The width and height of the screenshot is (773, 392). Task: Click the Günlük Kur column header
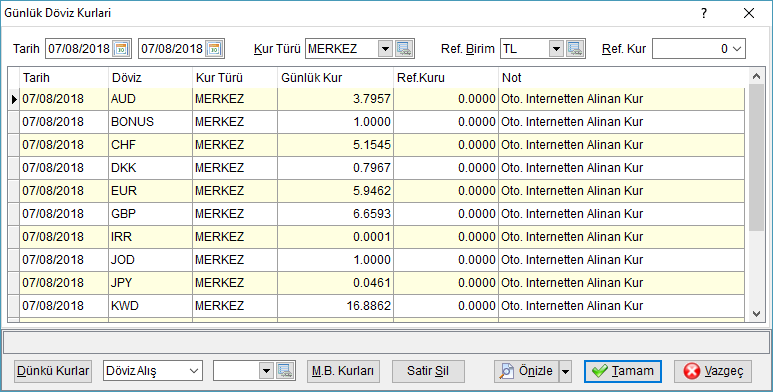click(336, 78)
